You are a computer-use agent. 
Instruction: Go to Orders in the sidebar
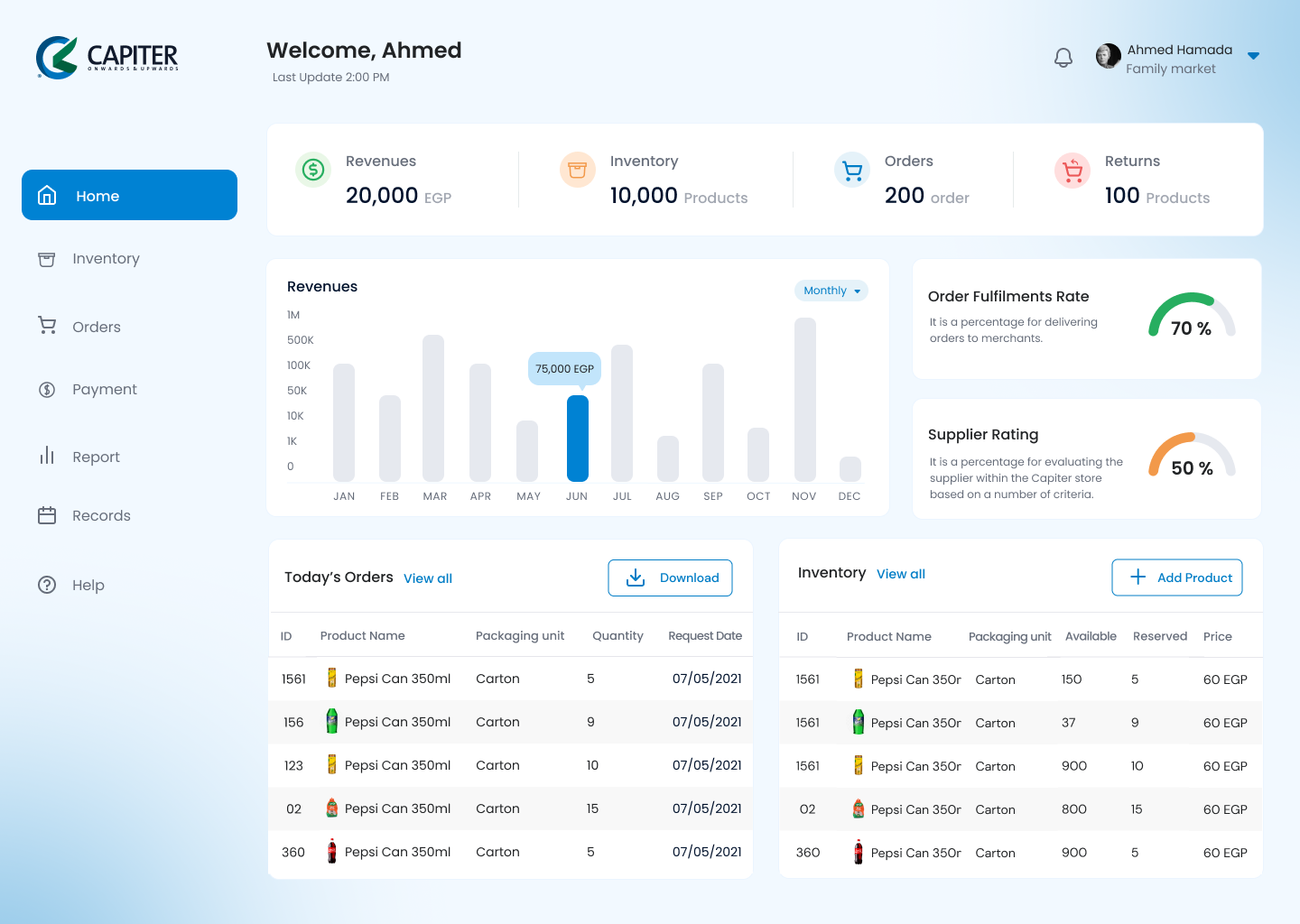pyautogui.click(x=79, y=327)
